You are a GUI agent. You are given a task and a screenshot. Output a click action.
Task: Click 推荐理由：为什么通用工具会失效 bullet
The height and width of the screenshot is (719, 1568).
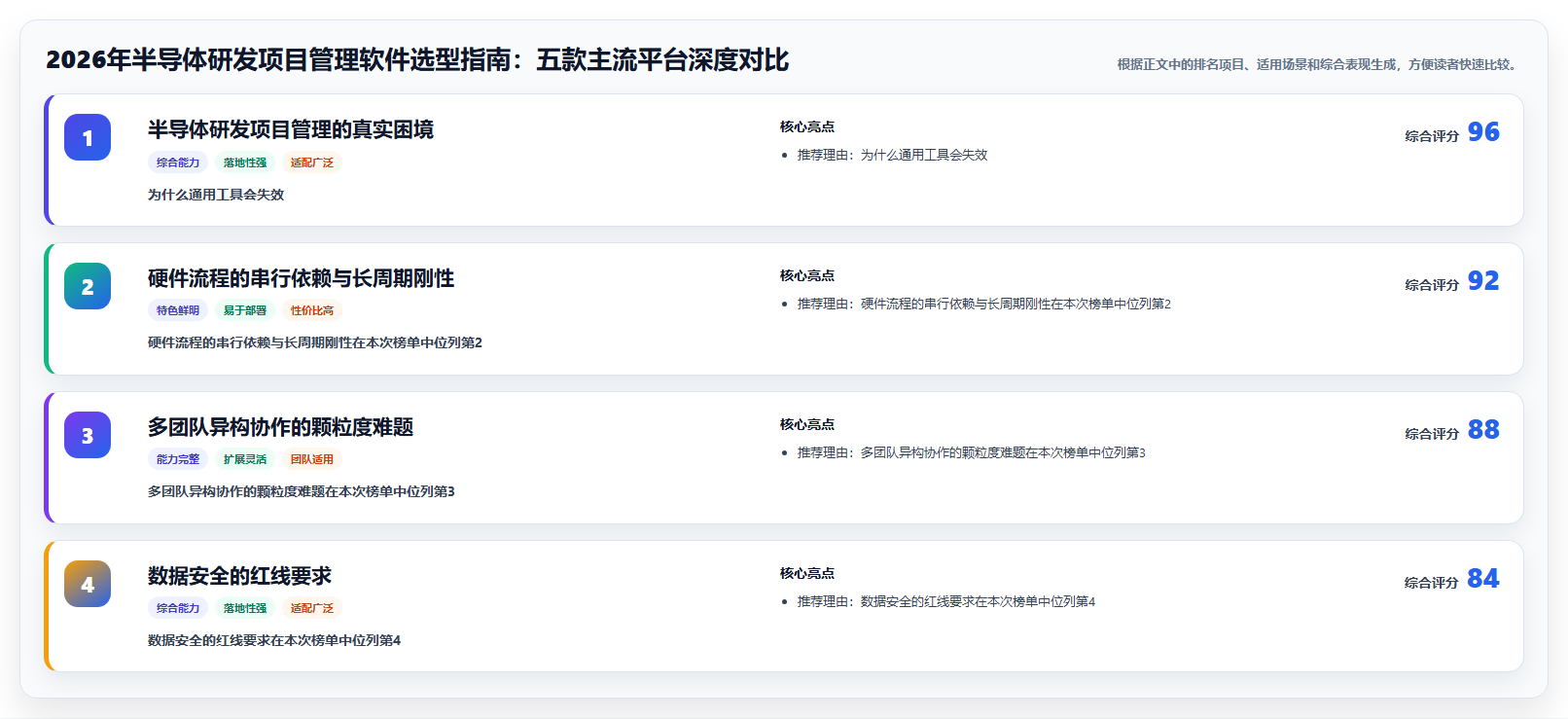[892, 155]
